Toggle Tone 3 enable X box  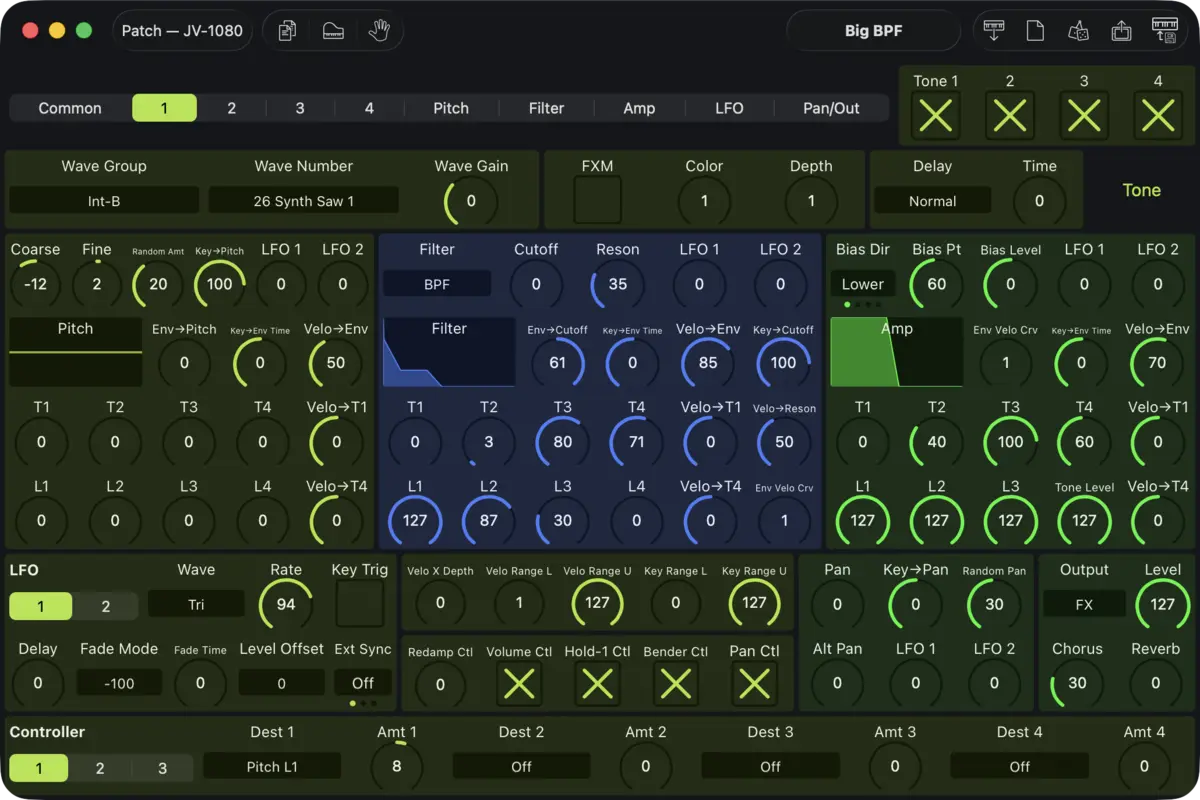[x=1084, y=116]
